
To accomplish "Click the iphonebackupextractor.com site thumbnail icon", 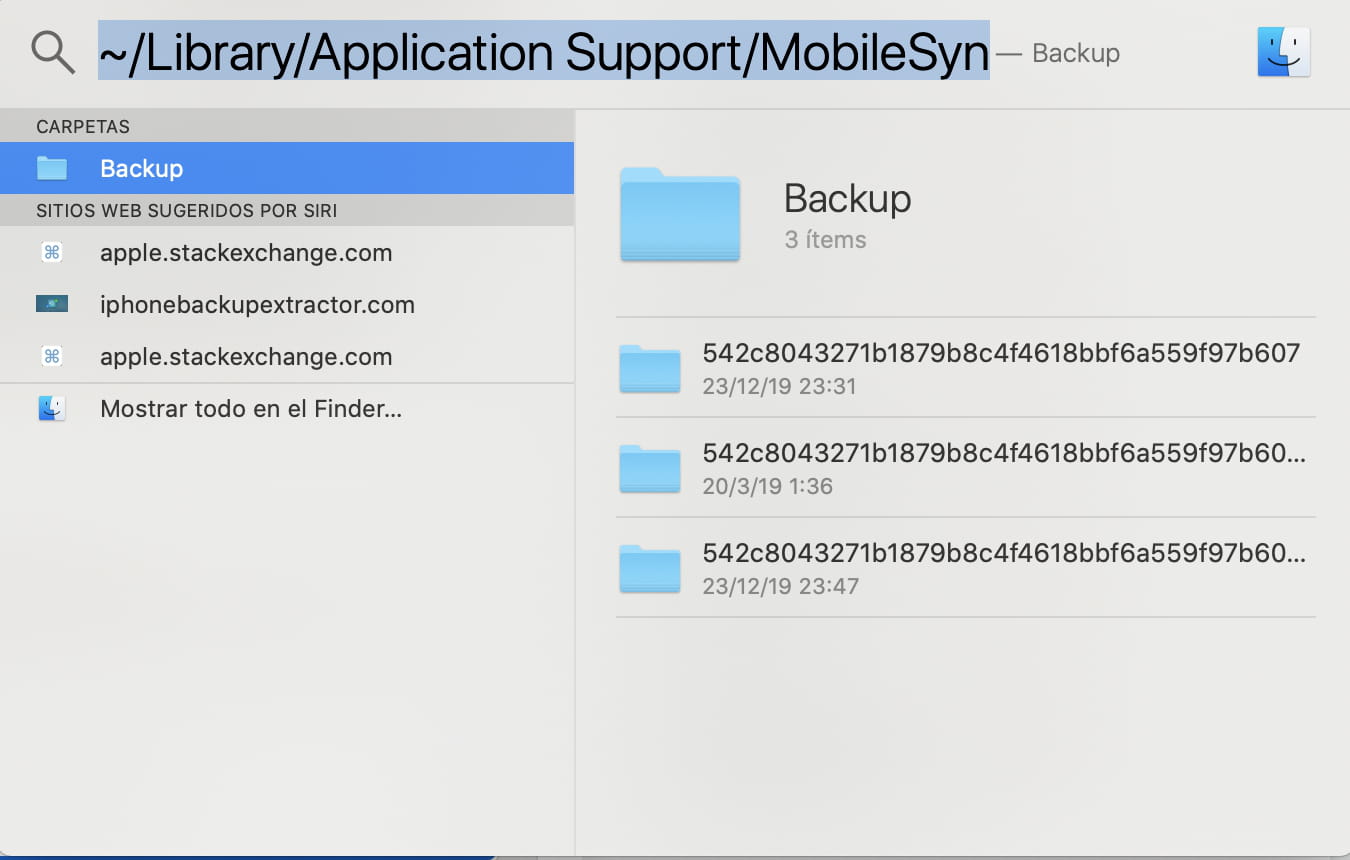I will pos(52,304).
